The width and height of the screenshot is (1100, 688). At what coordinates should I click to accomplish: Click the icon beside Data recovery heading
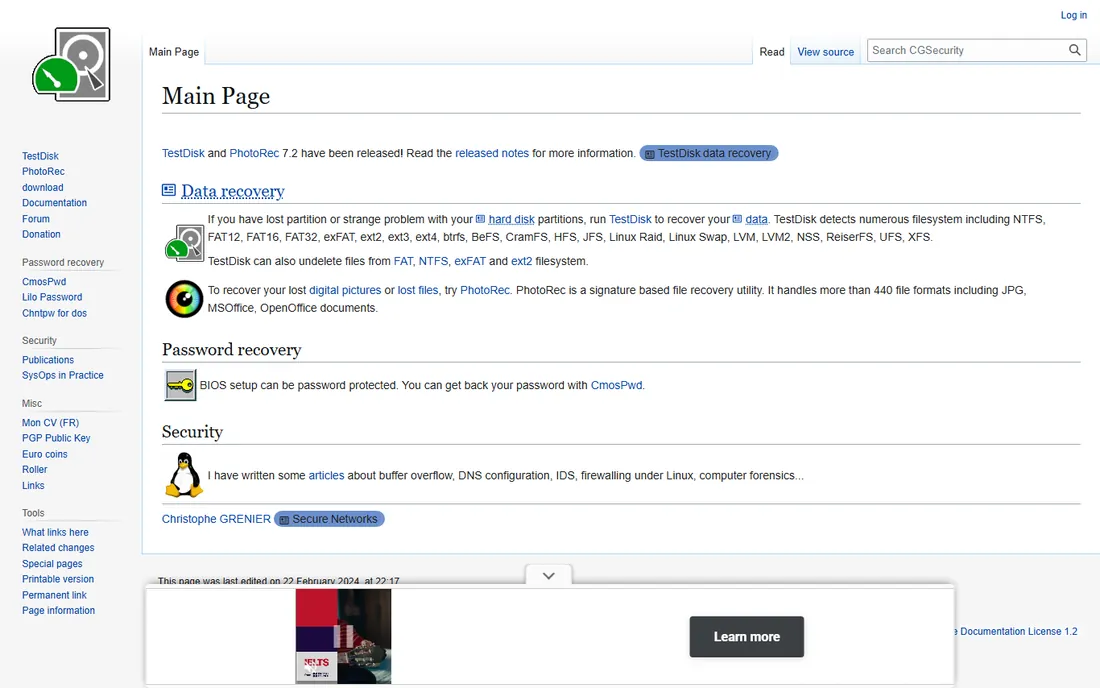[x=169, y=190]
